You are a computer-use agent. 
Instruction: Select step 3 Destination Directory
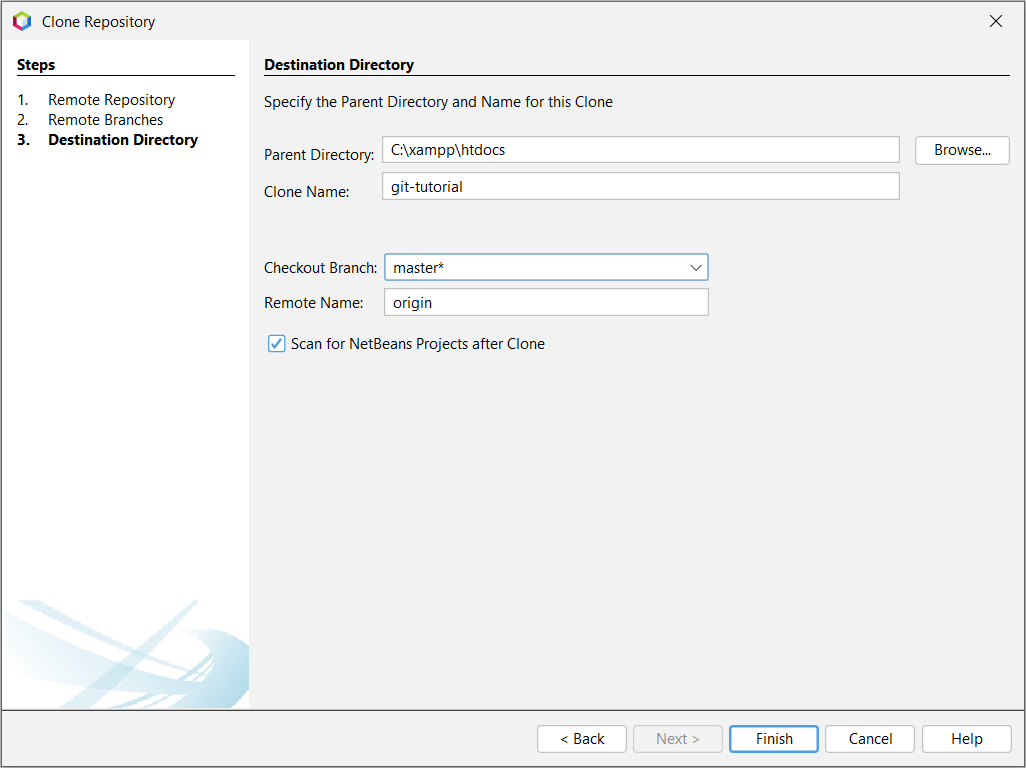pyautogui.click(x=122, y=140)
